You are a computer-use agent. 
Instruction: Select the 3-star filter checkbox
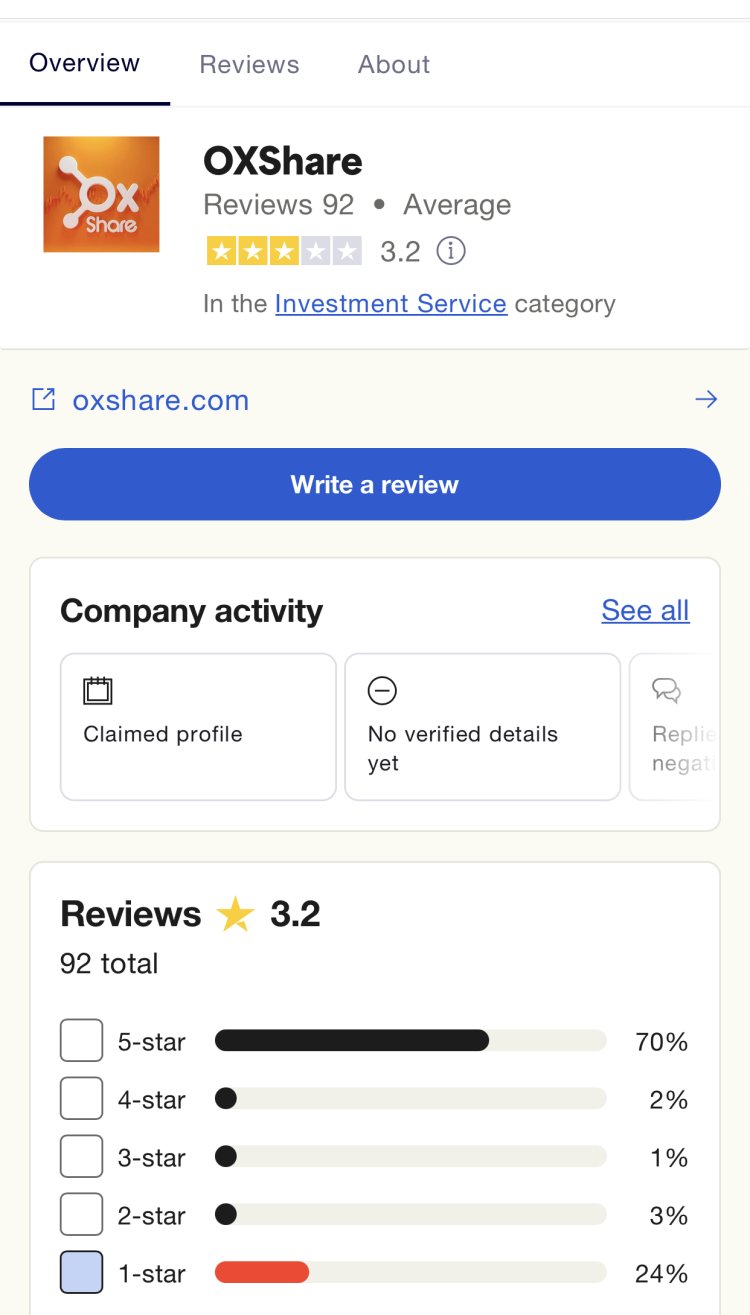point(81,1156)
